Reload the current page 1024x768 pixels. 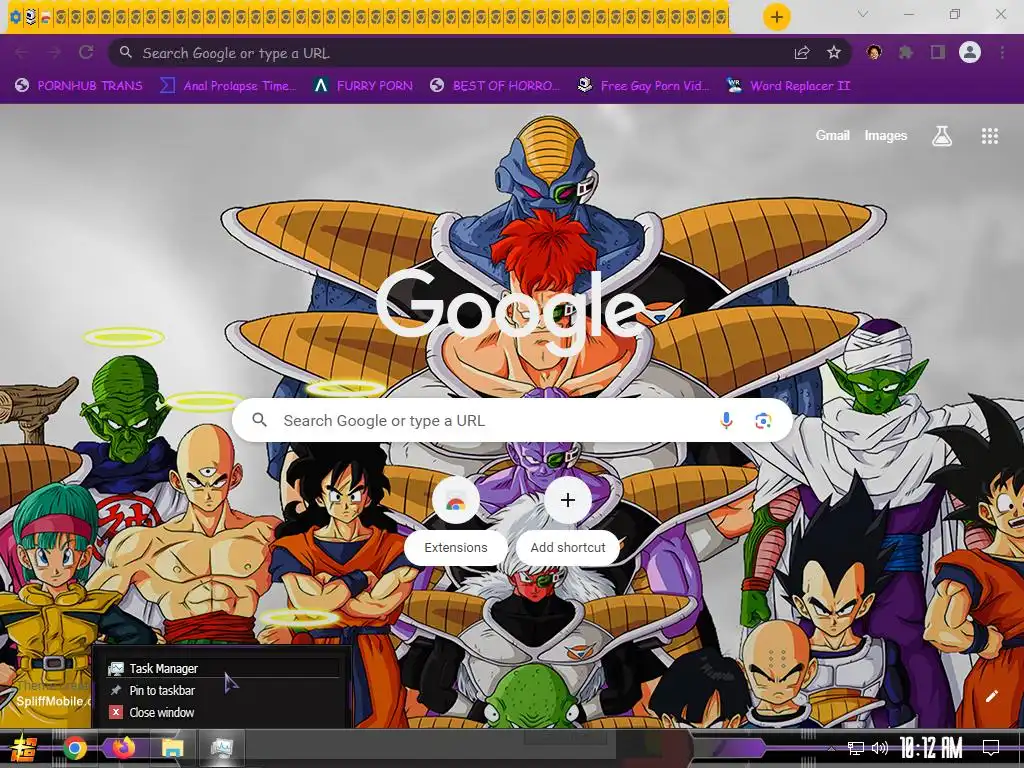[x=86, y=53]
